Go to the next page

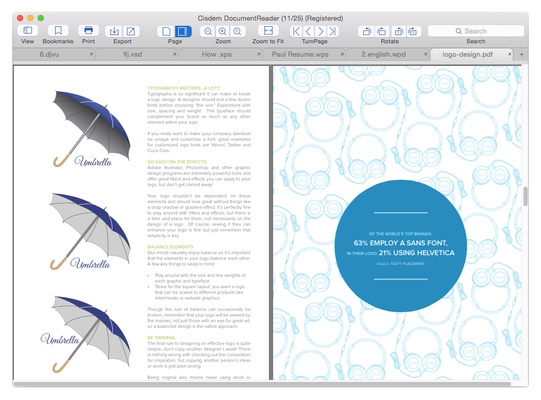click(x=321, y=31)
